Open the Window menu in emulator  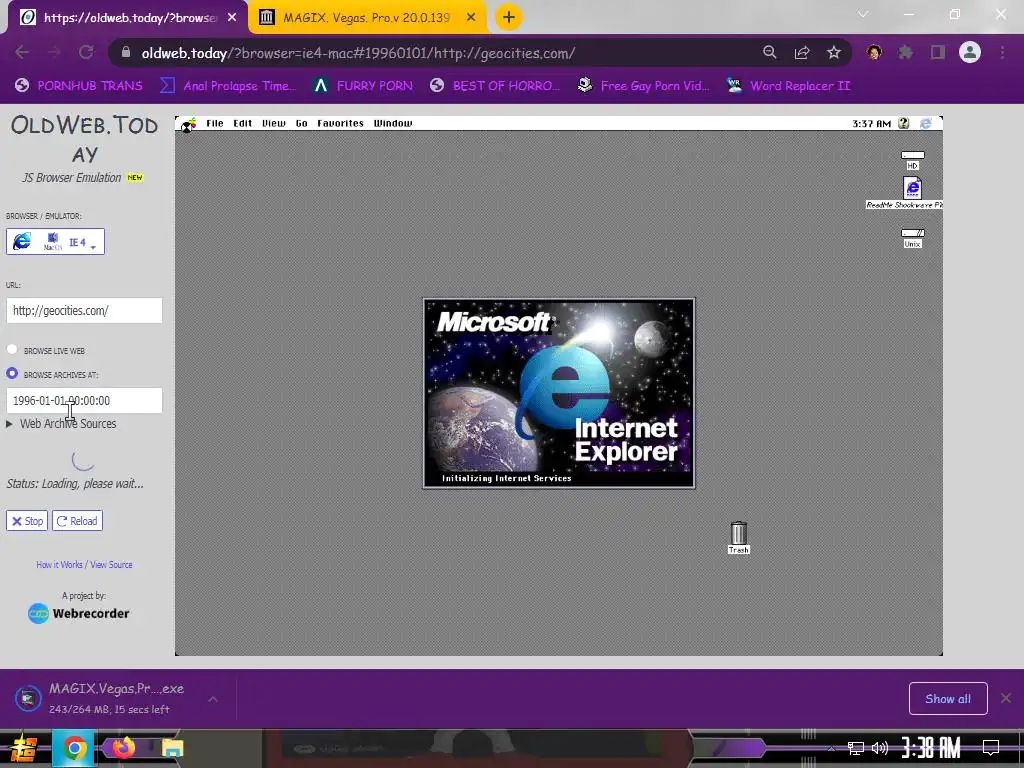pos(392,123)
